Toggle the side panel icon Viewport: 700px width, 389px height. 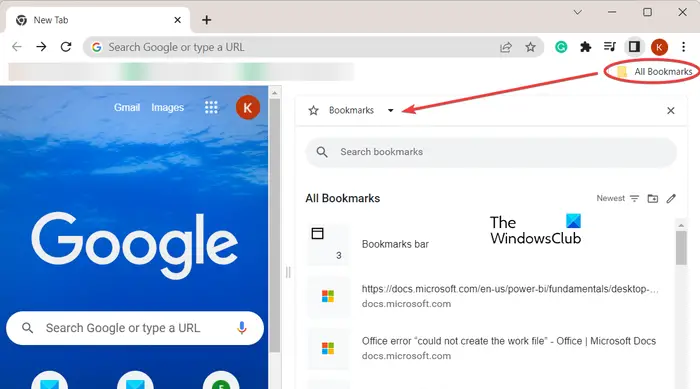pyautogui.click(x=634, y=46)
